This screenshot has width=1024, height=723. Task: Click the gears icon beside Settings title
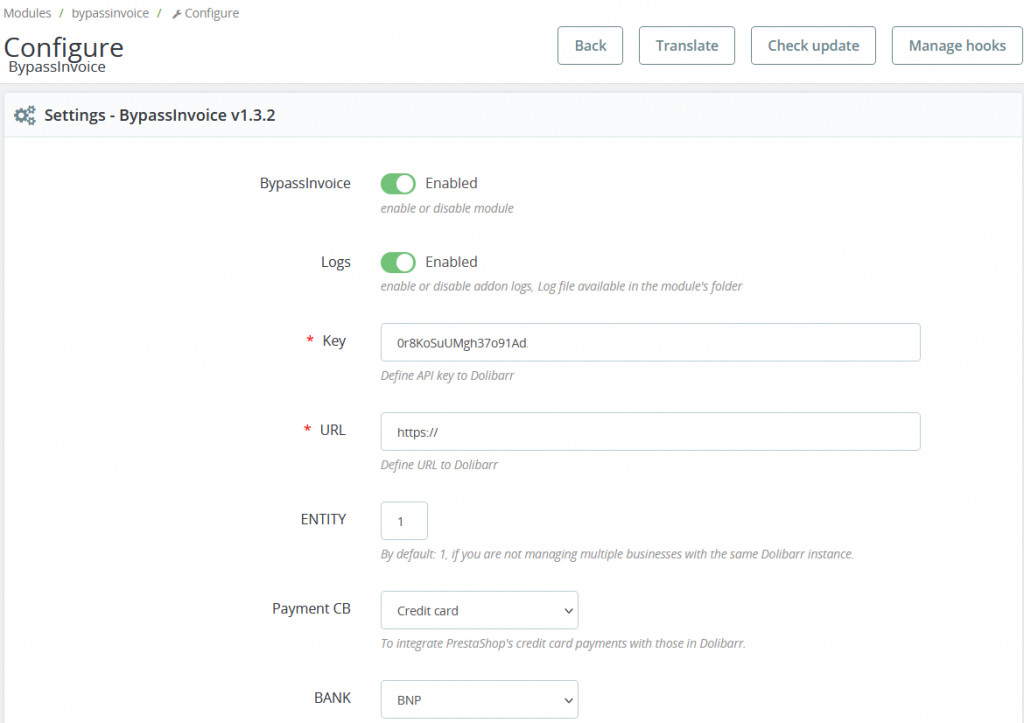point(25,116)
